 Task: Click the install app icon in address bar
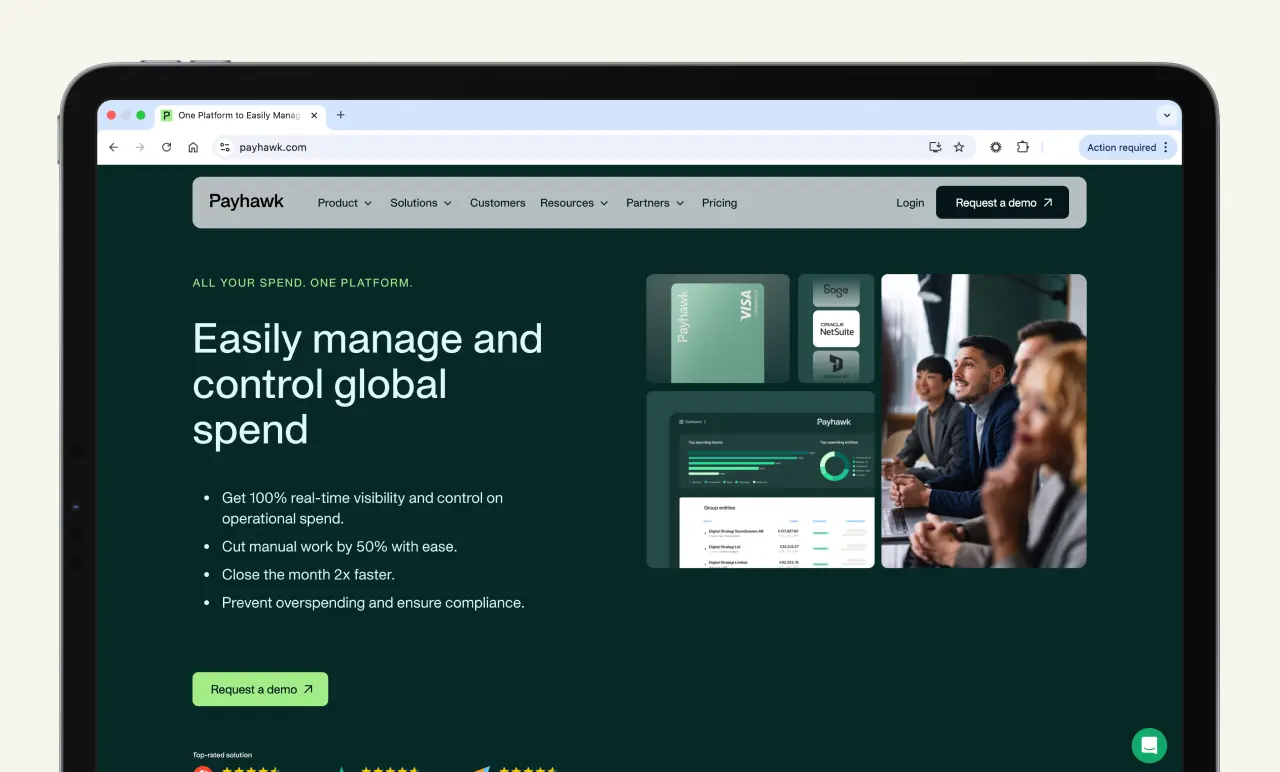(935, 147)
